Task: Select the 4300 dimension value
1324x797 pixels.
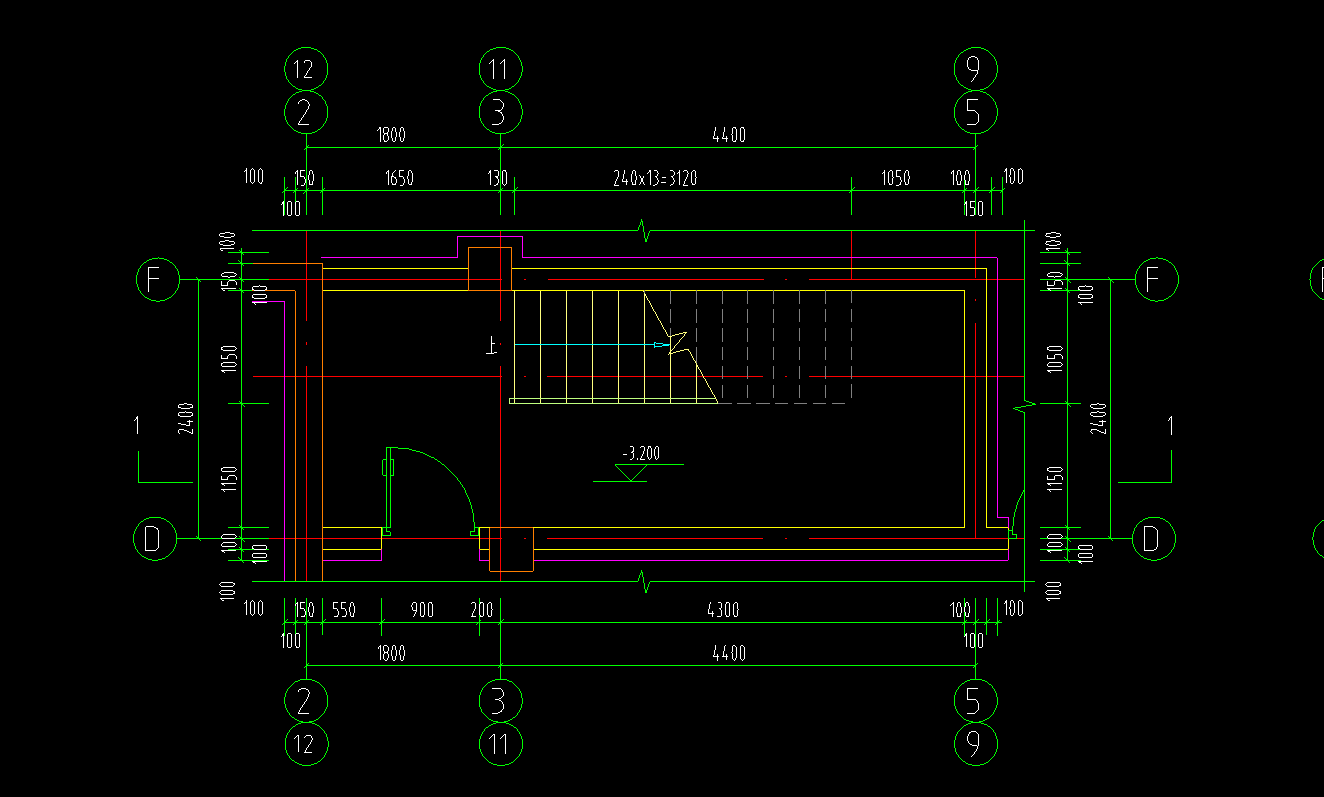Action: [x=723, y=609]
